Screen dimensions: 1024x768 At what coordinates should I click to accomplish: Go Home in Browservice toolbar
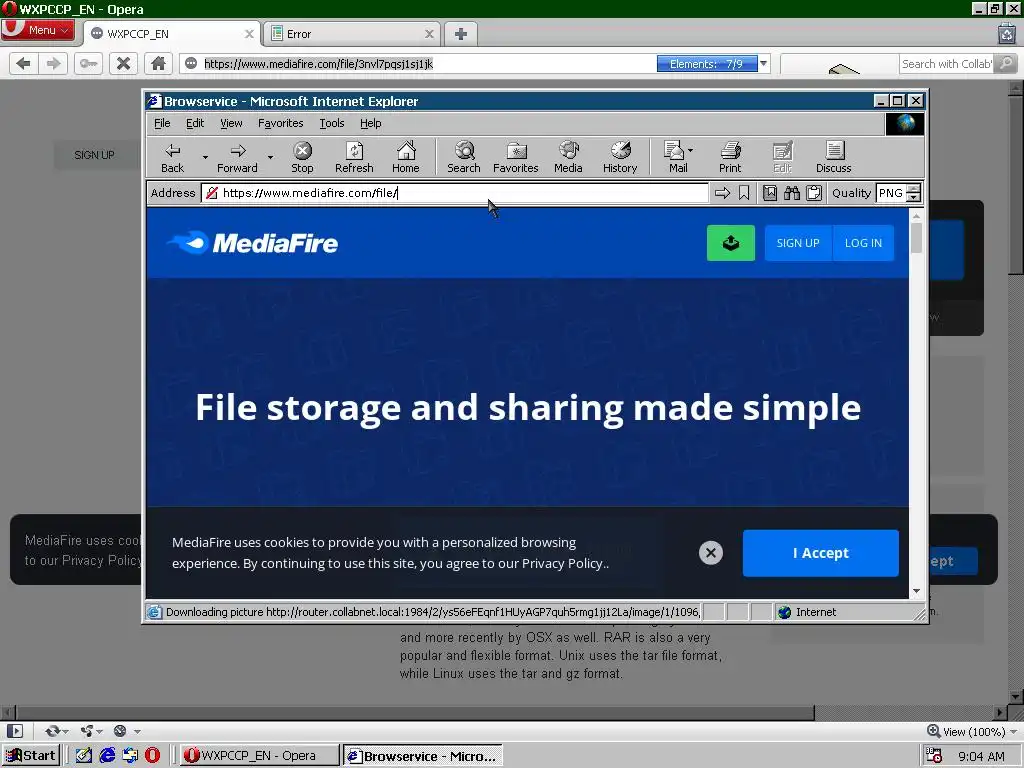tap(406, 158)
